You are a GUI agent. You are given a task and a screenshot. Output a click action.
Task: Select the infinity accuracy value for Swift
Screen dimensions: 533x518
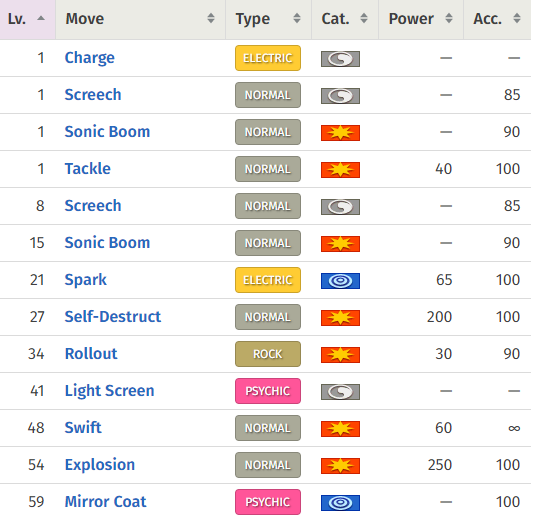[x=514, y=429]
